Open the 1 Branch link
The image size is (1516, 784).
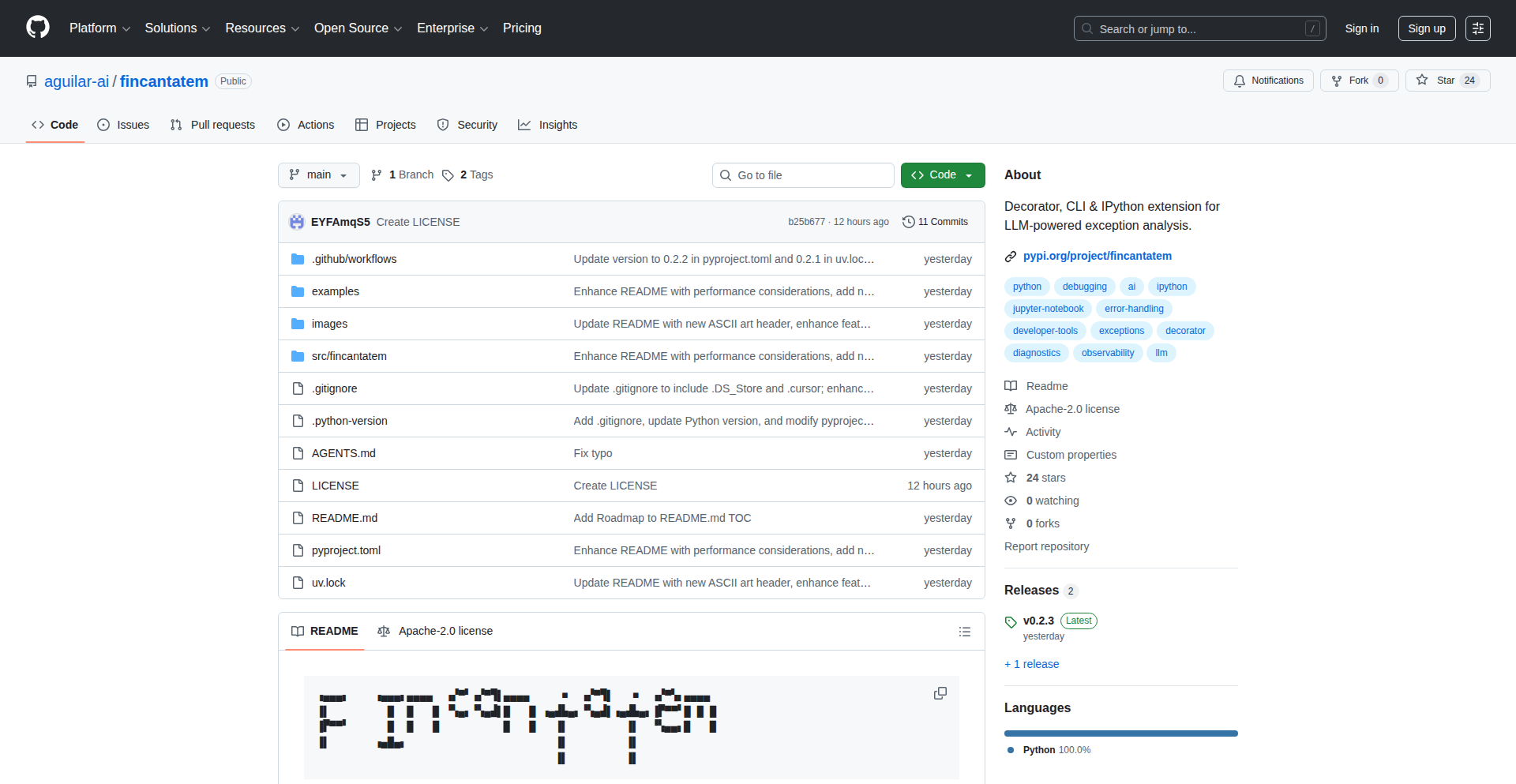(403, 175)
